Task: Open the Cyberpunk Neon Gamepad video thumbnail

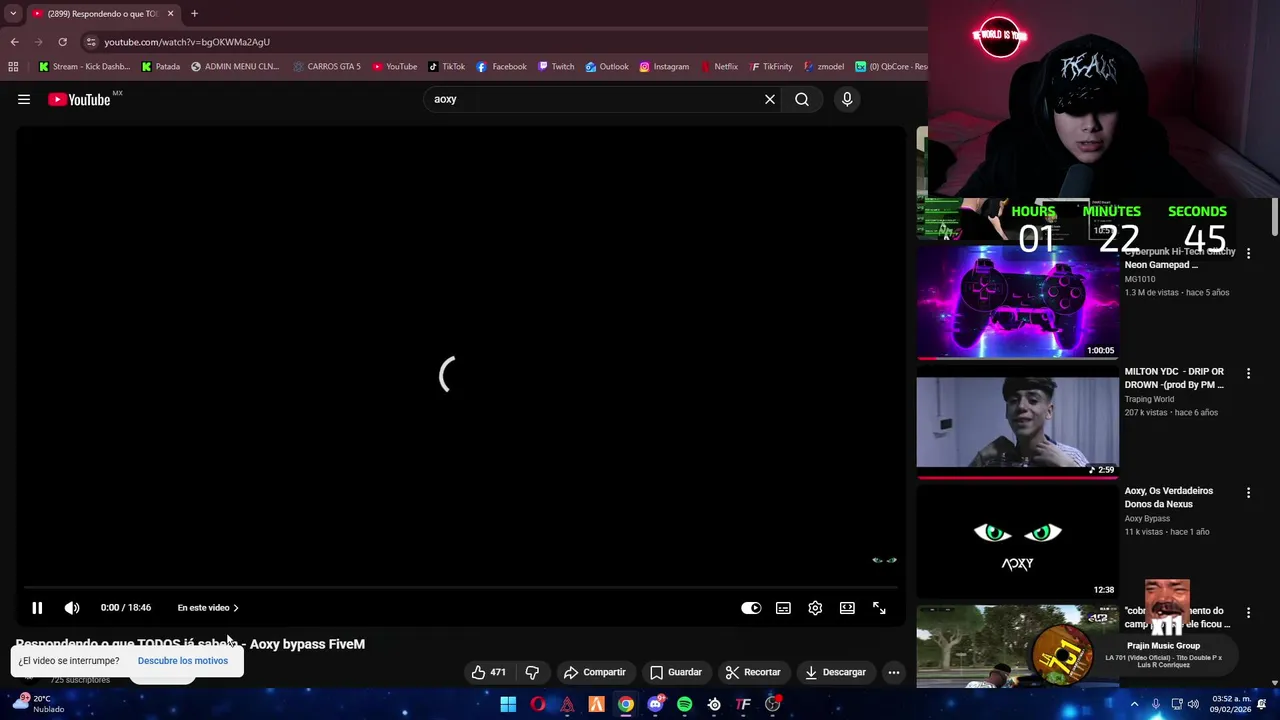Action: point(1017,301)
